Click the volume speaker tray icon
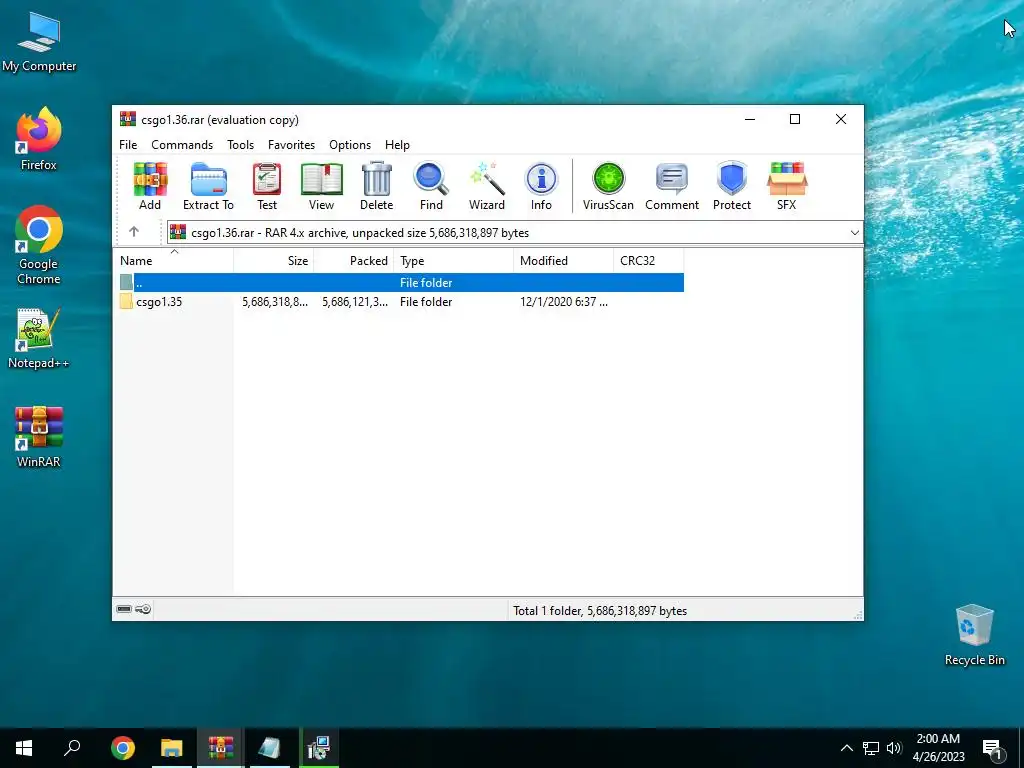1024x768 pixels. (894, 748)
